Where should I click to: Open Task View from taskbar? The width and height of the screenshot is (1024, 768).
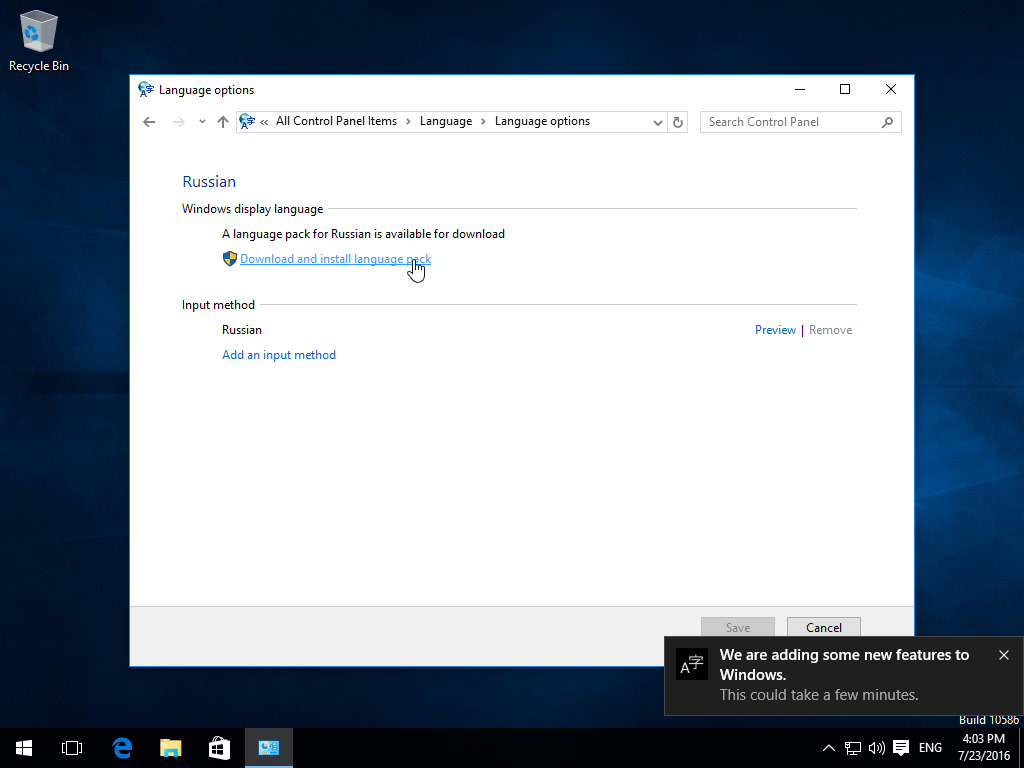[72, 748]
